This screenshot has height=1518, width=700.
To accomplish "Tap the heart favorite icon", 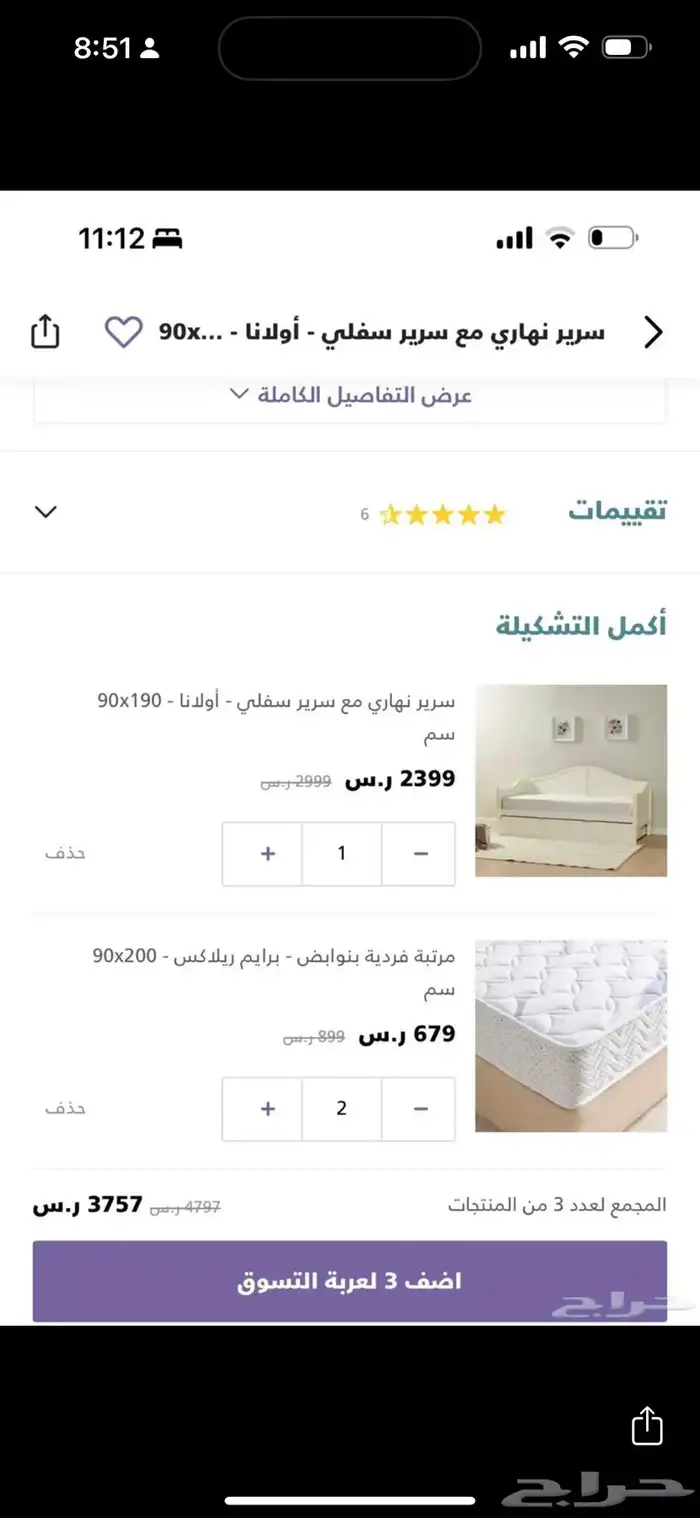I will (x=124, y=331).
